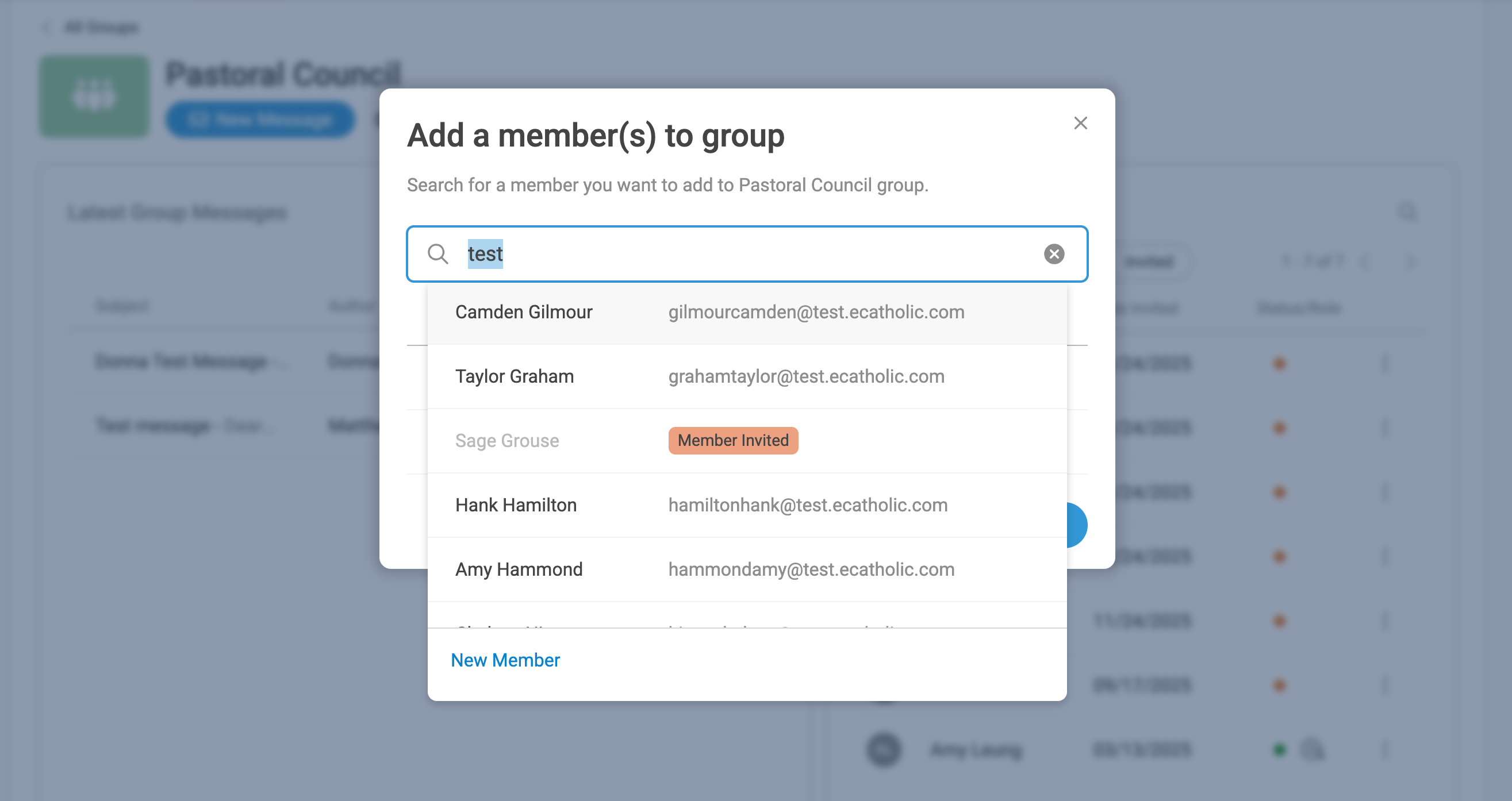This screenshot has width=1512, height=801.
Task: Select Camden Gilmour from results
Action: 524,312
